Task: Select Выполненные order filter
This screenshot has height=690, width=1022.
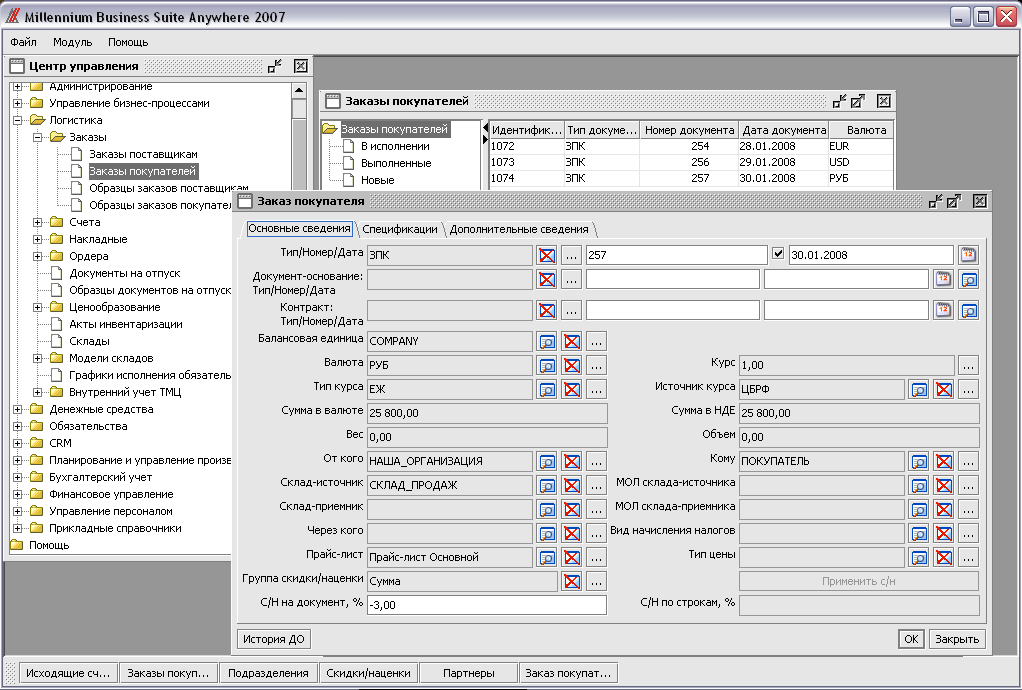Action: 396,164
